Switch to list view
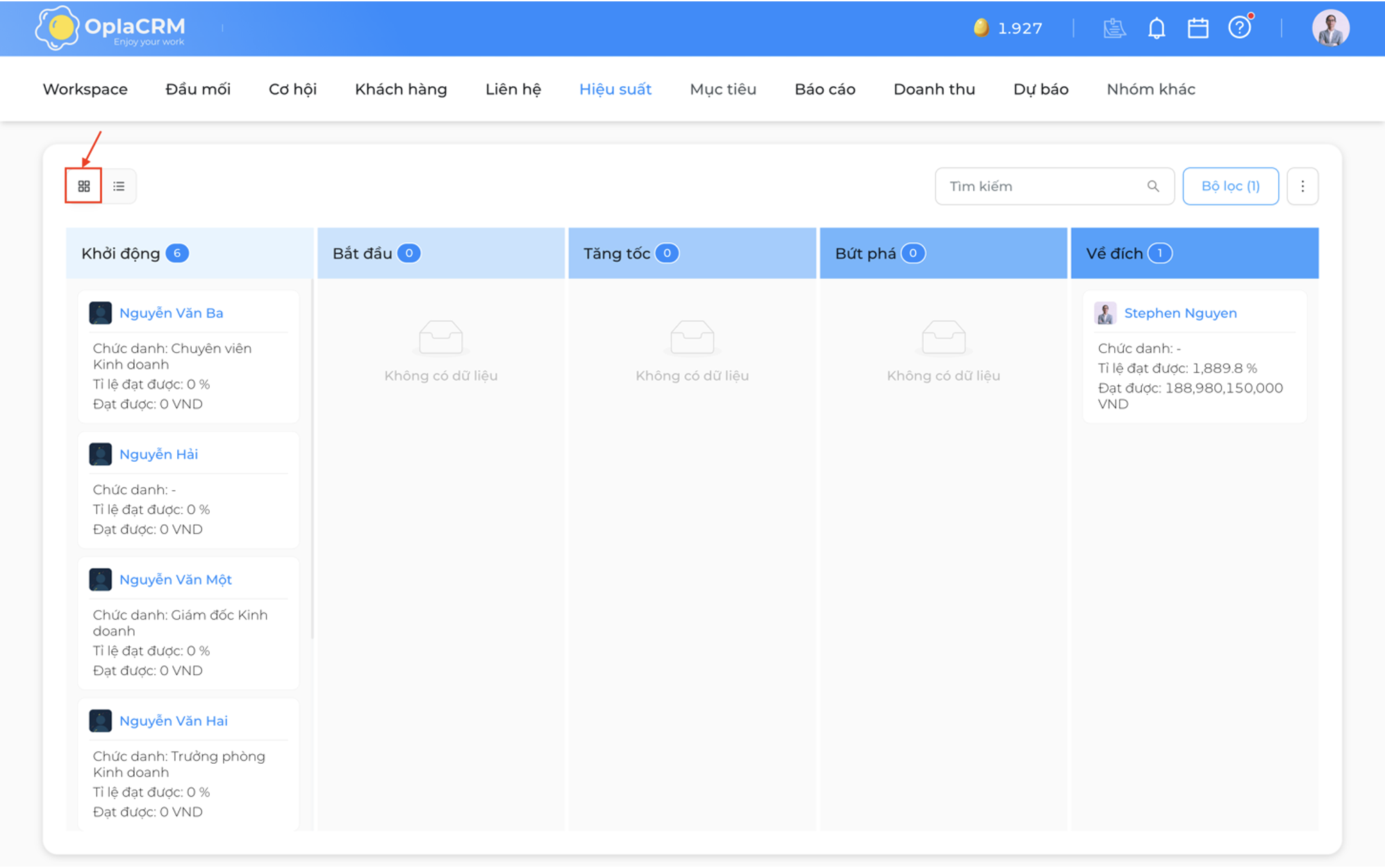1385x868 pixels. point(119,186)
